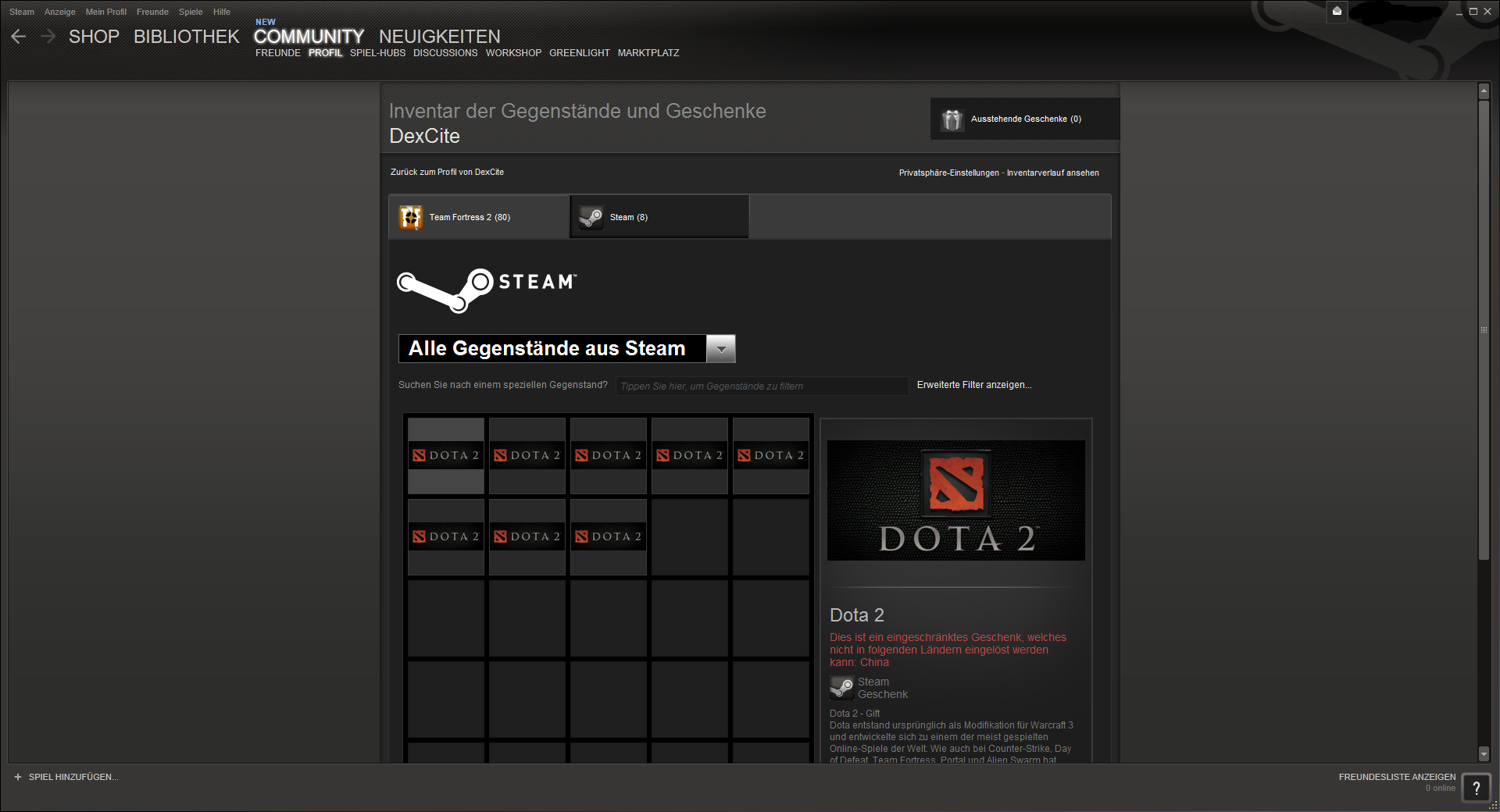
Task: Go to SPIEL-HUBS submenu
Action: click(377, 53)
